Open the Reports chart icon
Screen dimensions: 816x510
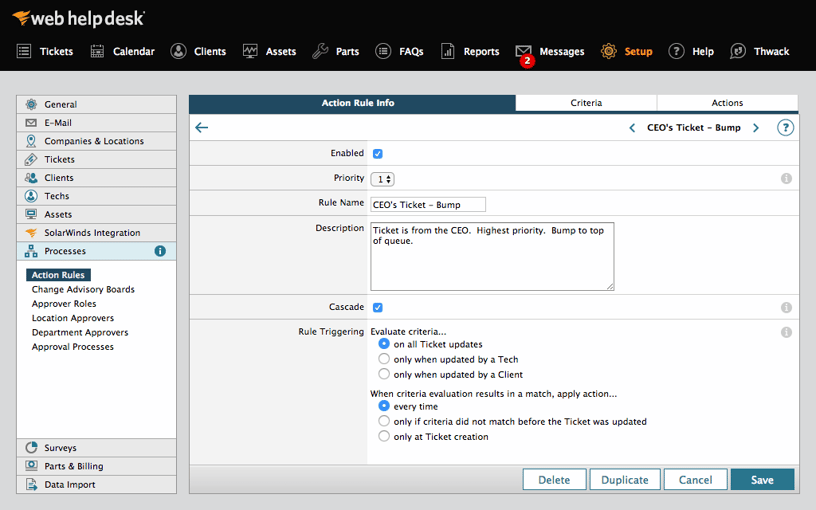pyautogui.click(x=448, y=51)
